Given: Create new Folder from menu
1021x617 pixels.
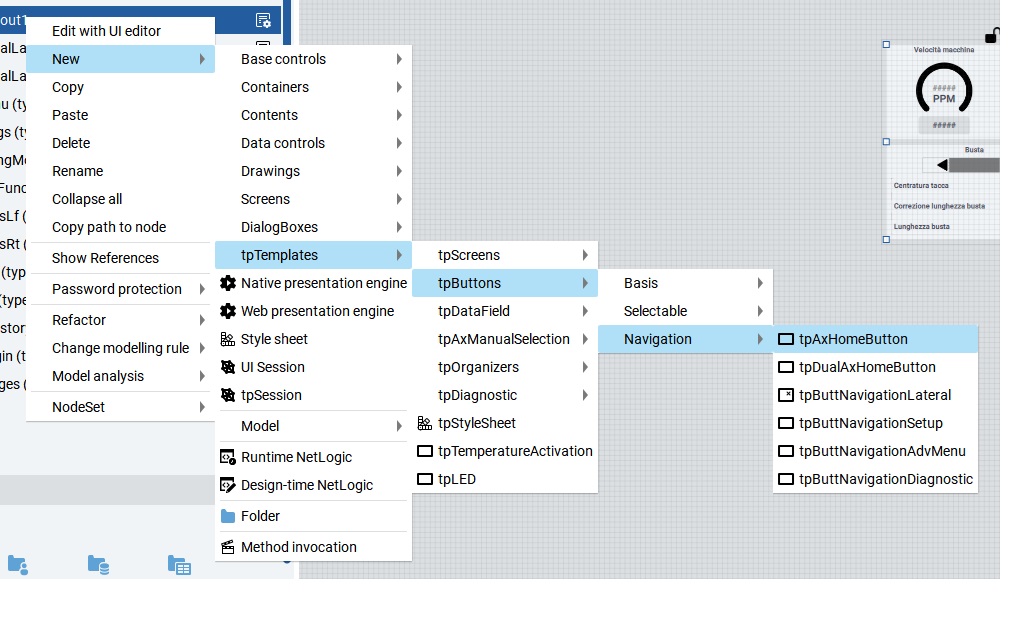Looking at the screenshot, I should (x=260, y=516).
